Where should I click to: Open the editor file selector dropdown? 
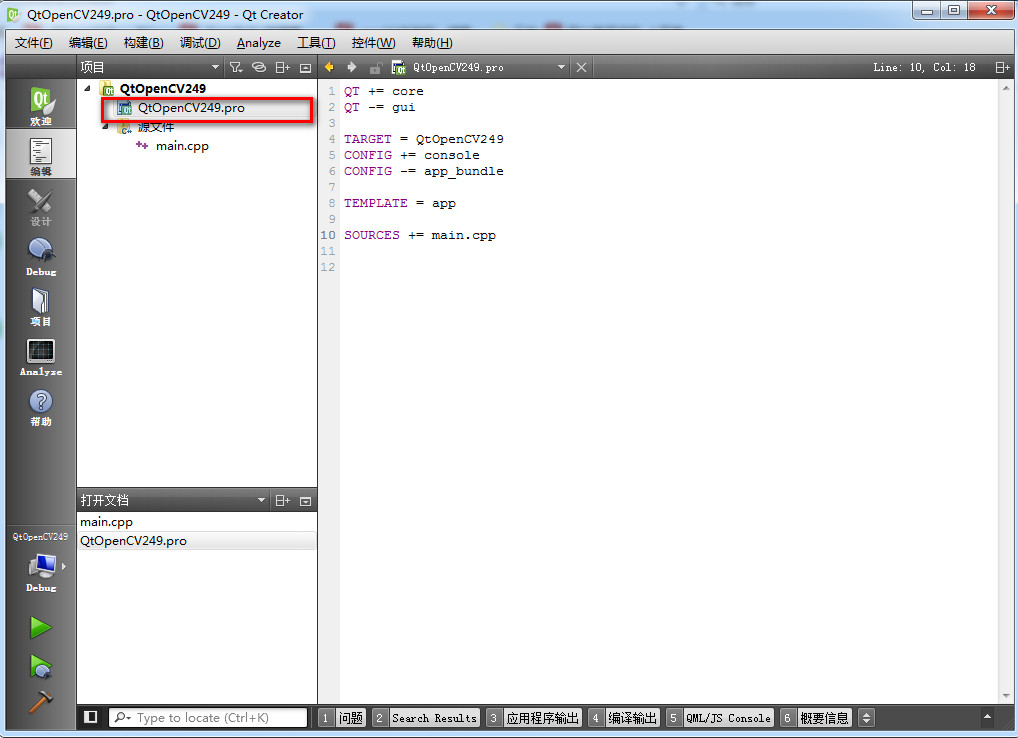561,67
